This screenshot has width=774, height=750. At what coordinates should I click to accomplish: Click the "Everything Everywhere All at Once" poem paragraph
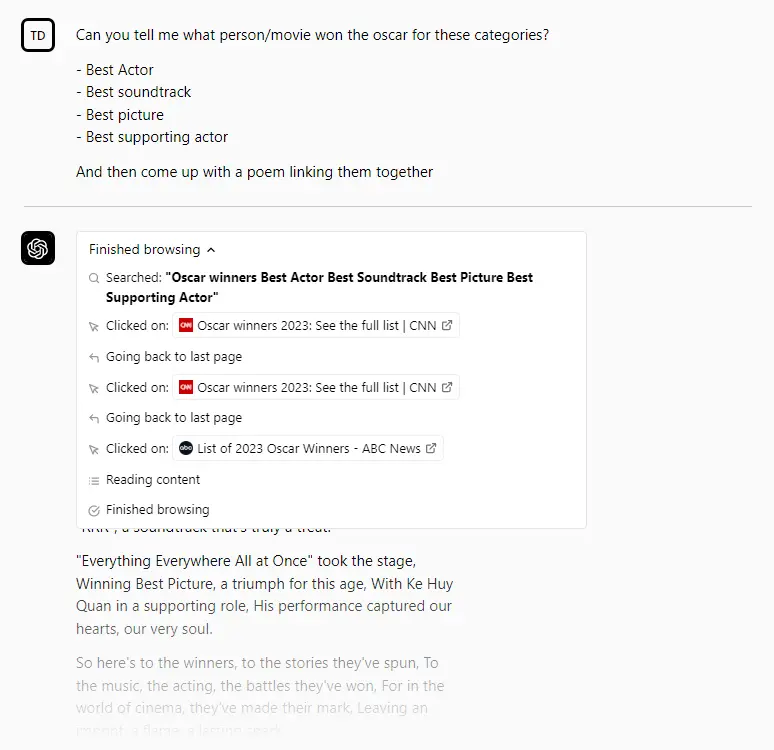point(265,594)
